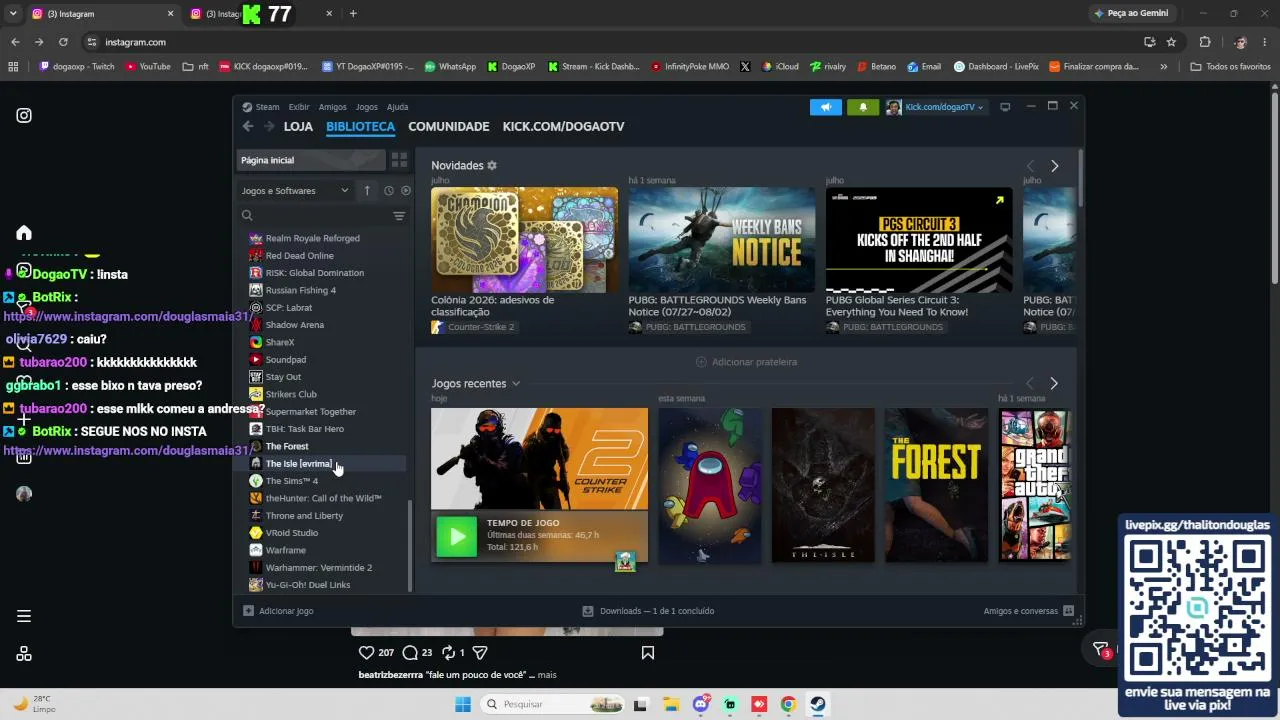This screenshot has height=720, width=1280.
Task: Reload the Chrome page
Action: pos(63,42)
